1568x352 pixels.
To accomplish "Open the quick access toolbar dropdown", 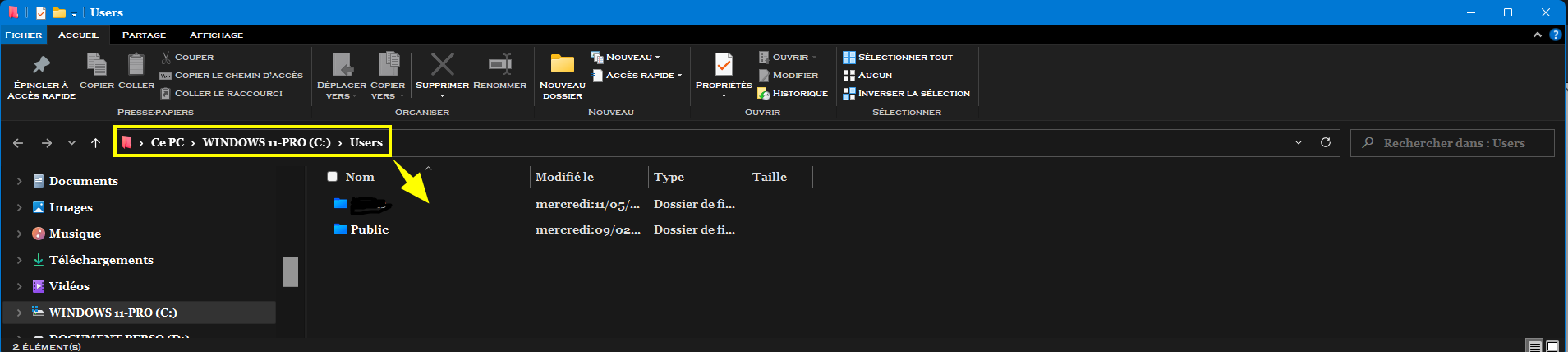I will [x=74, y=13].
